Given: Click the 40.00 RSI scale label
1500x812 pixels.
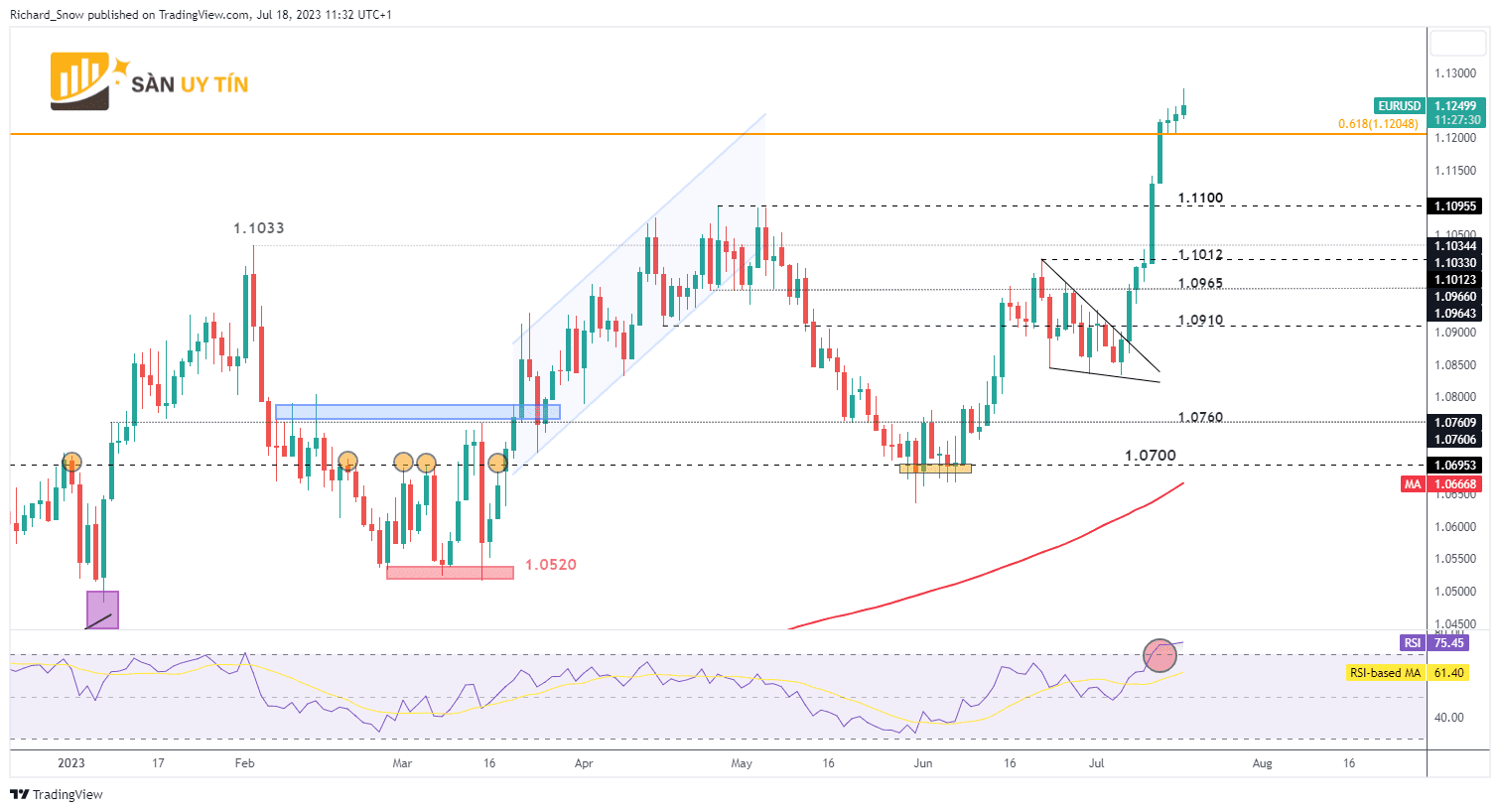Looking at the screenshot, I should point(1449,717).
